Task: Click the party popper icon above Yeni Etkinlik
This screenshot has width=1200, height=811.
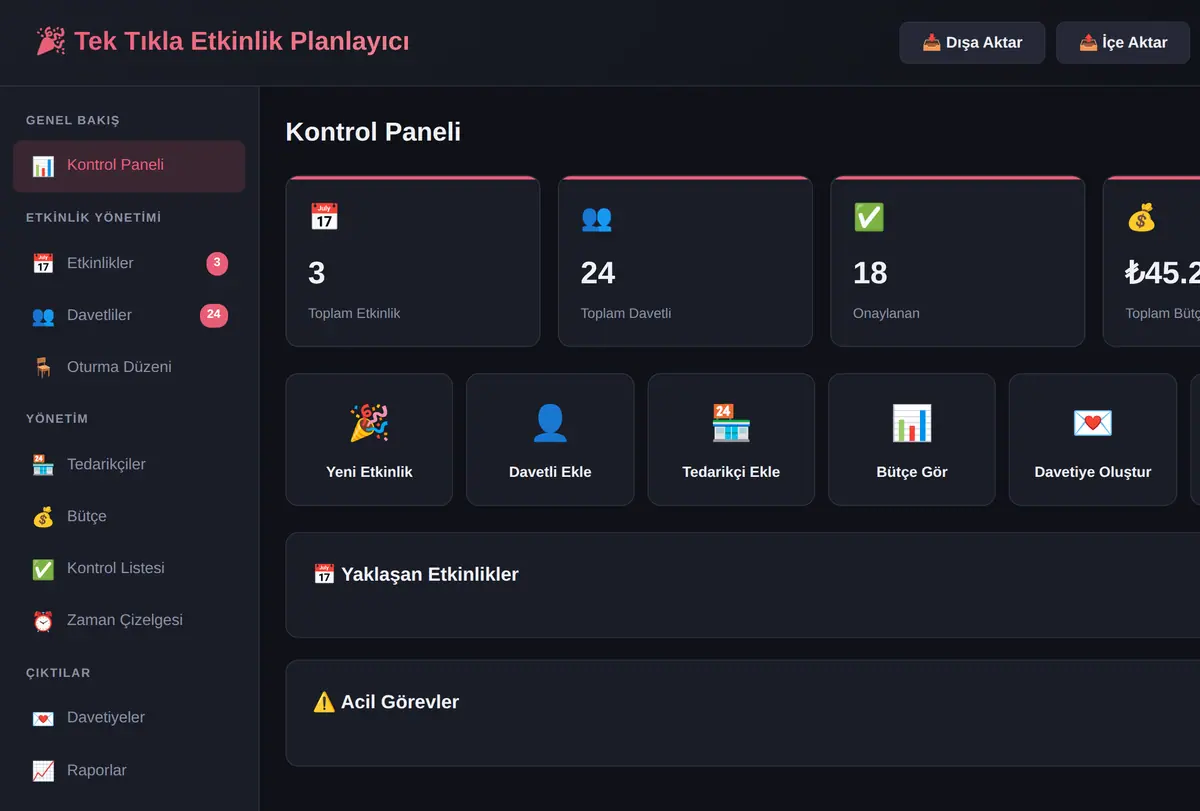Action: click(369, 423)
